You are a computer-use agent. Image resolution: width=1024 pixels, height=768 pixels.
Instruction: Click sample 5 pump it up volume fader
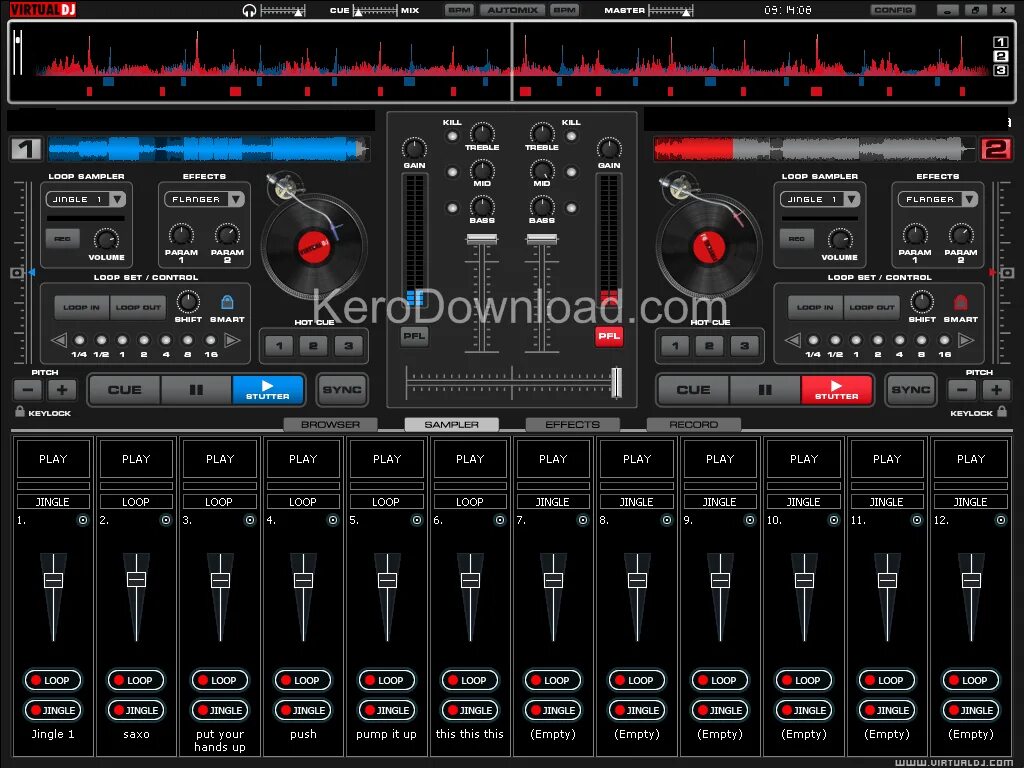tap(387, 580)
